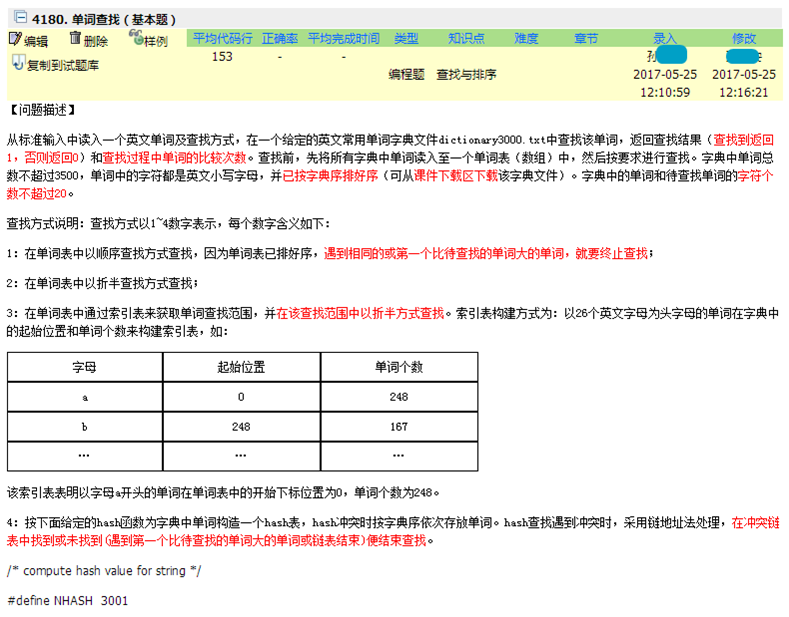This screenshot has width=789, height=617.
Task: Click the 起始位置 table header cell
Action: tap(241, 367)
